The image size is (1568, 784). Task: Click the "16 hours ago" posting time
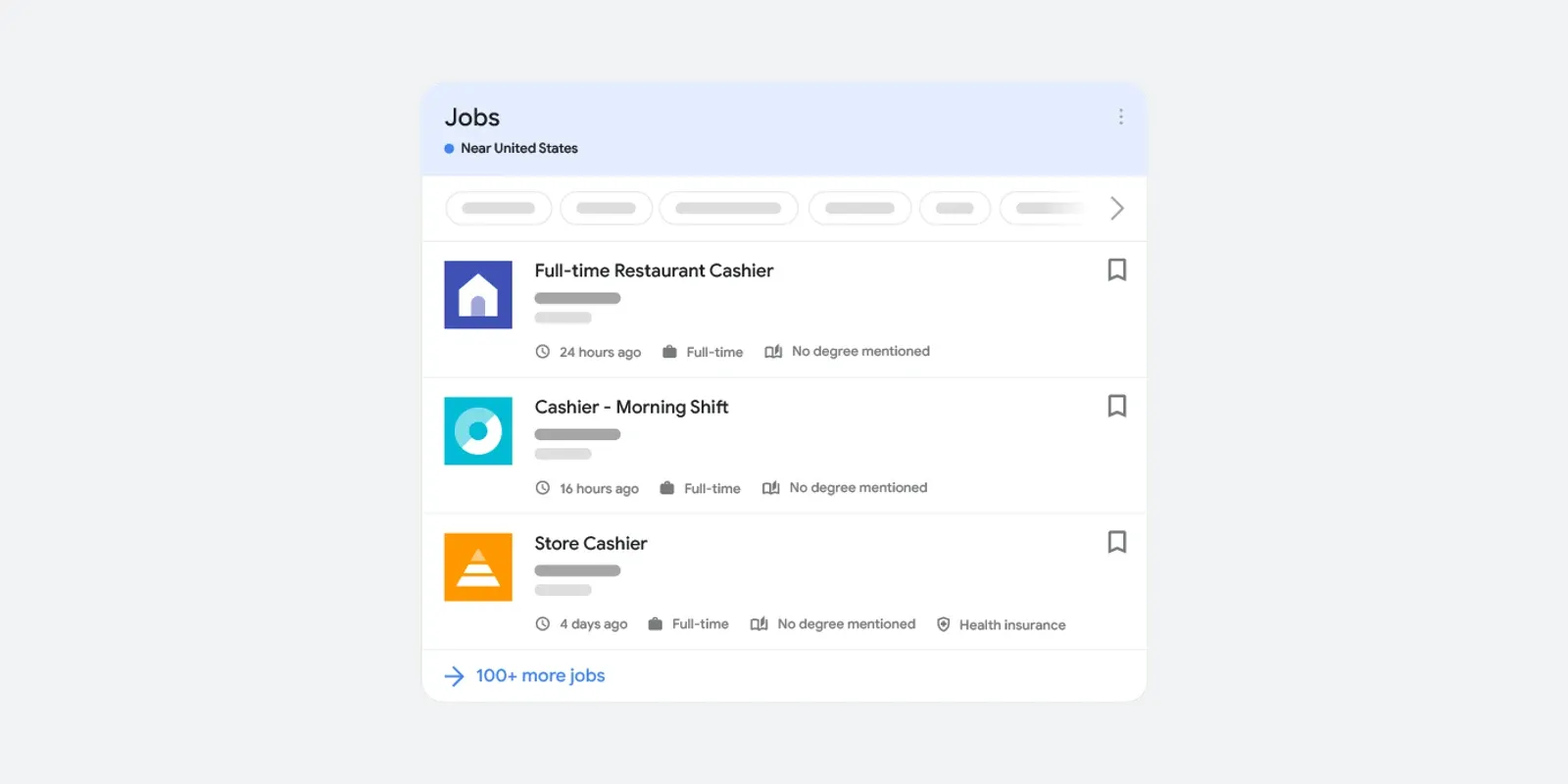click(599, 488)
